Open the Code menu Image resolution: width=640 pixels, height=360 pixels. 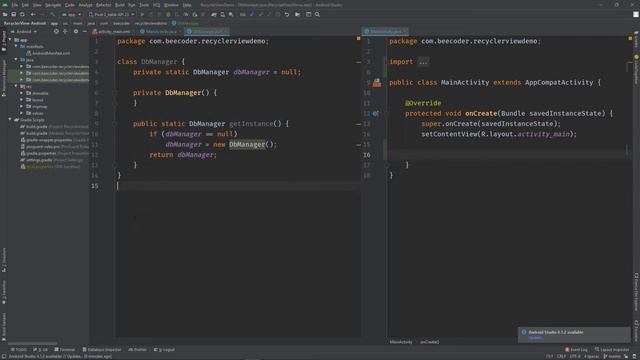coord(70,5)
